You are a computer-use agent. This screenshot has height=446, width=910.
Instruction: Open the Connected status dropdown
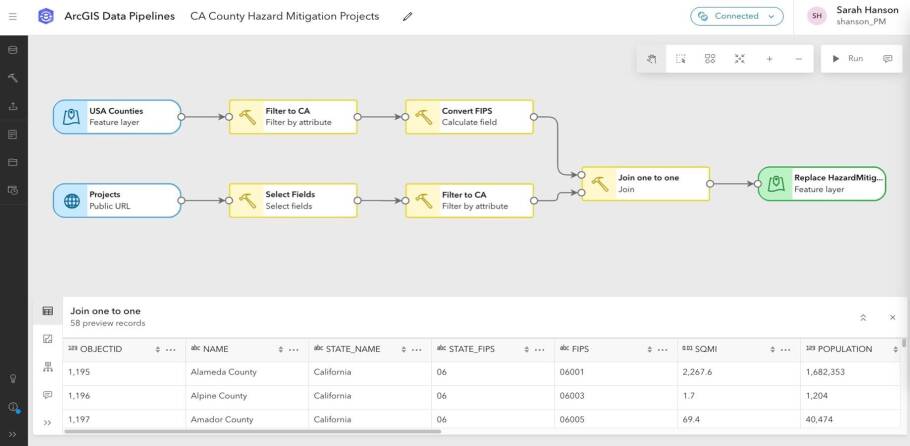736,16
